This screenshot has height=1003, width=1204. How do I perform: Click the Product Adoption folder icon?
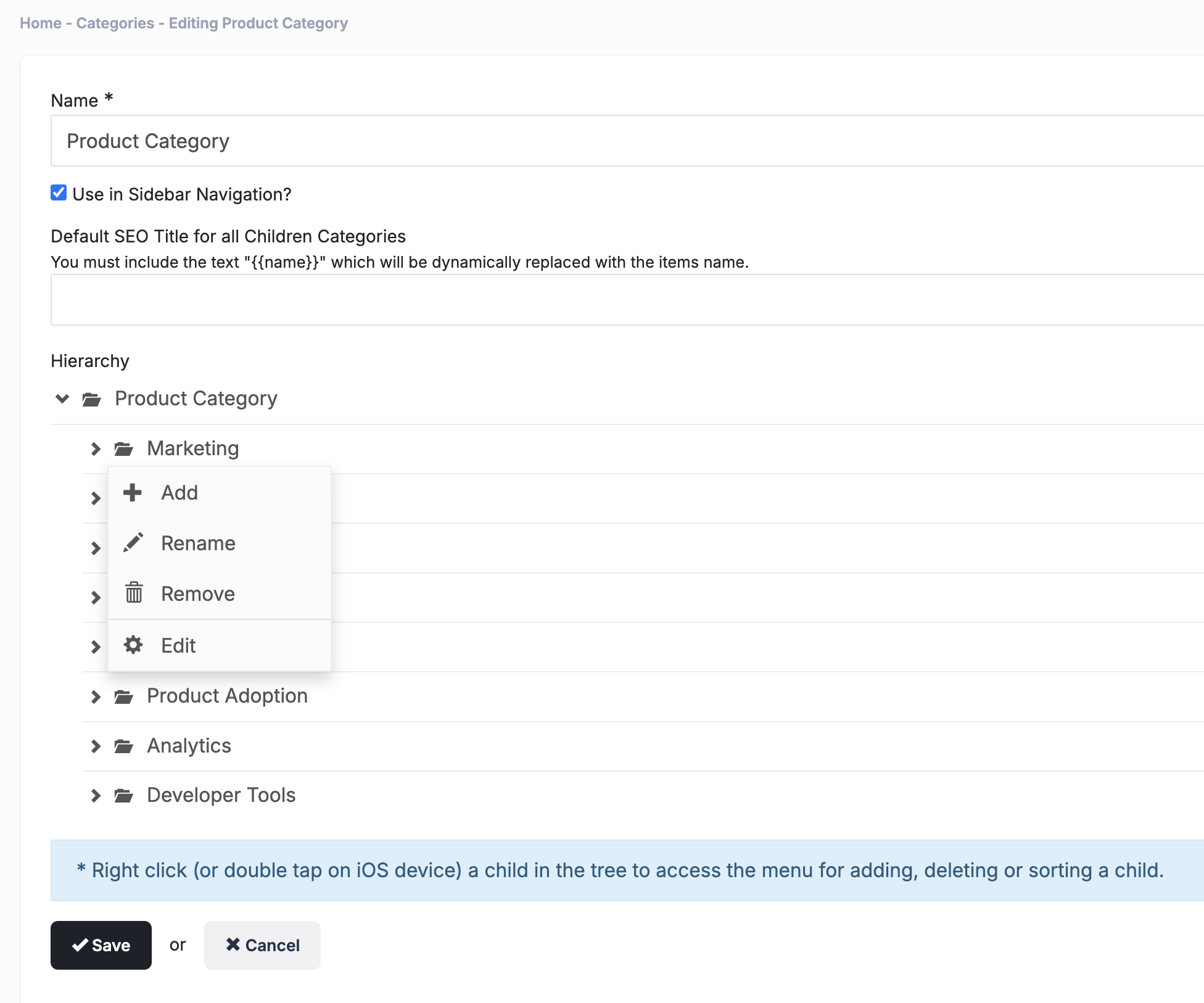point(124,696)
